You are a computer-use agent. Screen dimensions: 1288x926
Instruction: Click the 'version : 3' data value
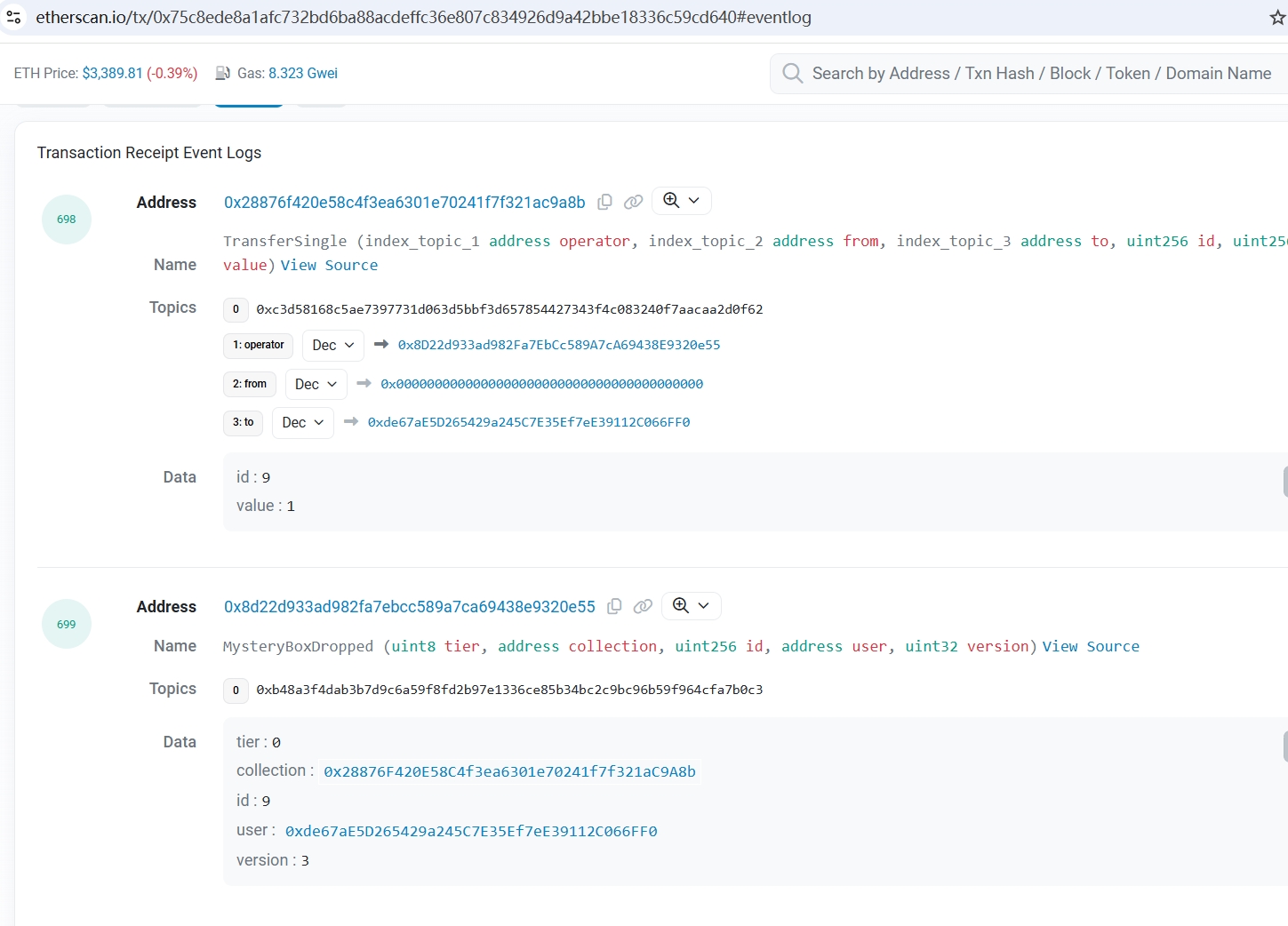[x=273, y=860]
